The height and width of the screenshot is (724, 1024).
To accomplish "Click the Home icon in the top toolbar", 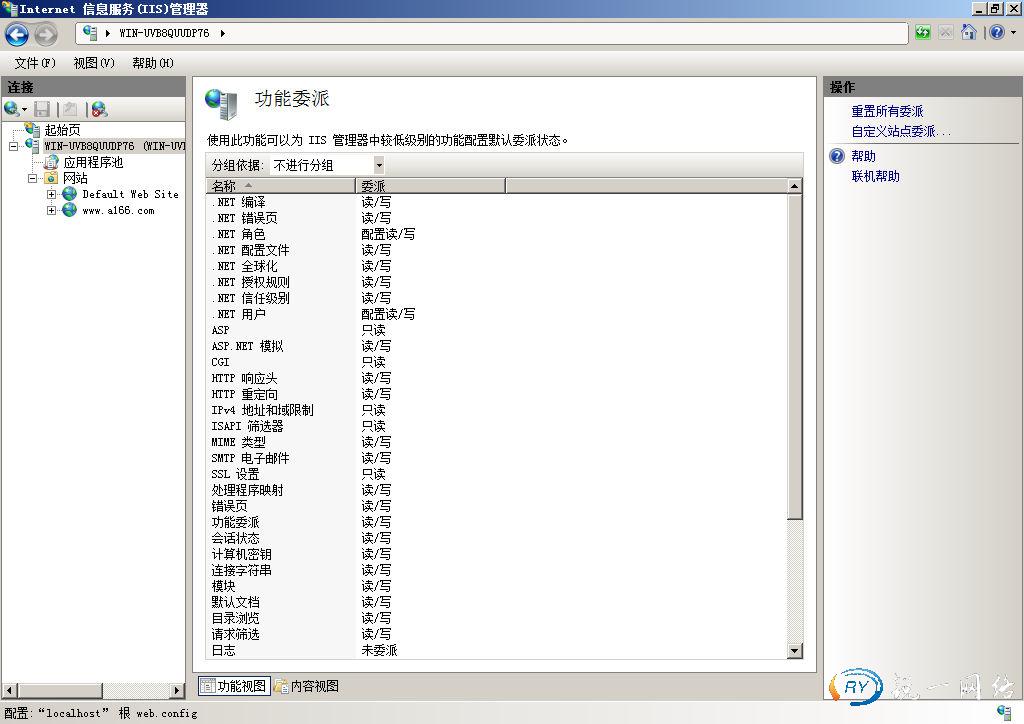I will point(968,32).
